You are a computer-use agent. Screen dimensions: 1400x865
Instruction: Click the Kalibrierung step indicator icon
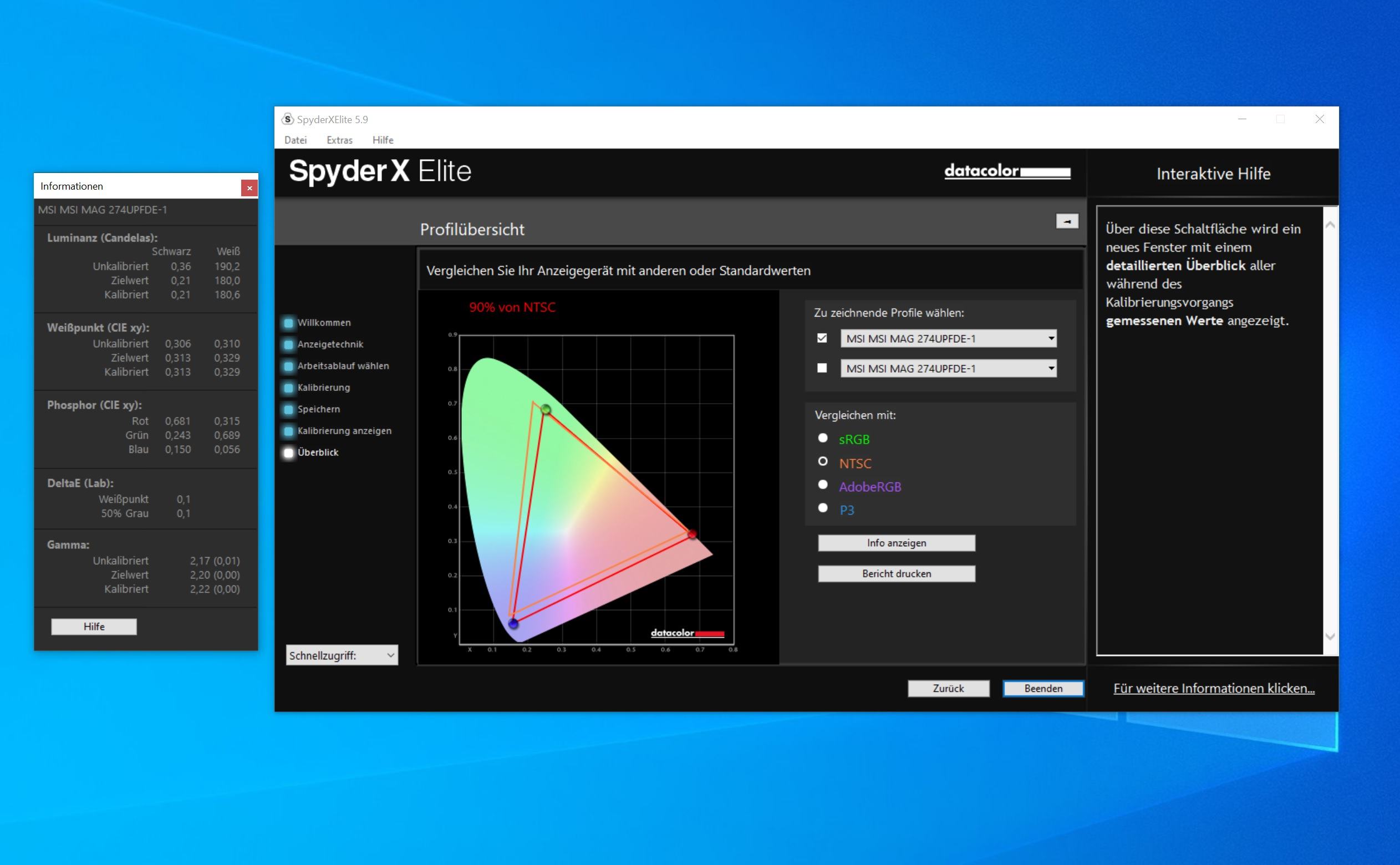tap(289, 388)
